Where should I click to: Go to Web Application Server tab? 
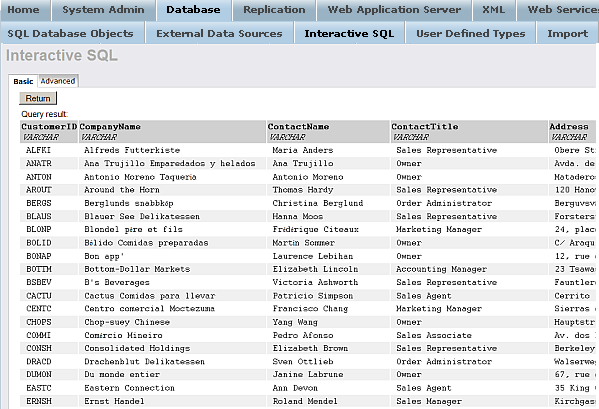394,10
